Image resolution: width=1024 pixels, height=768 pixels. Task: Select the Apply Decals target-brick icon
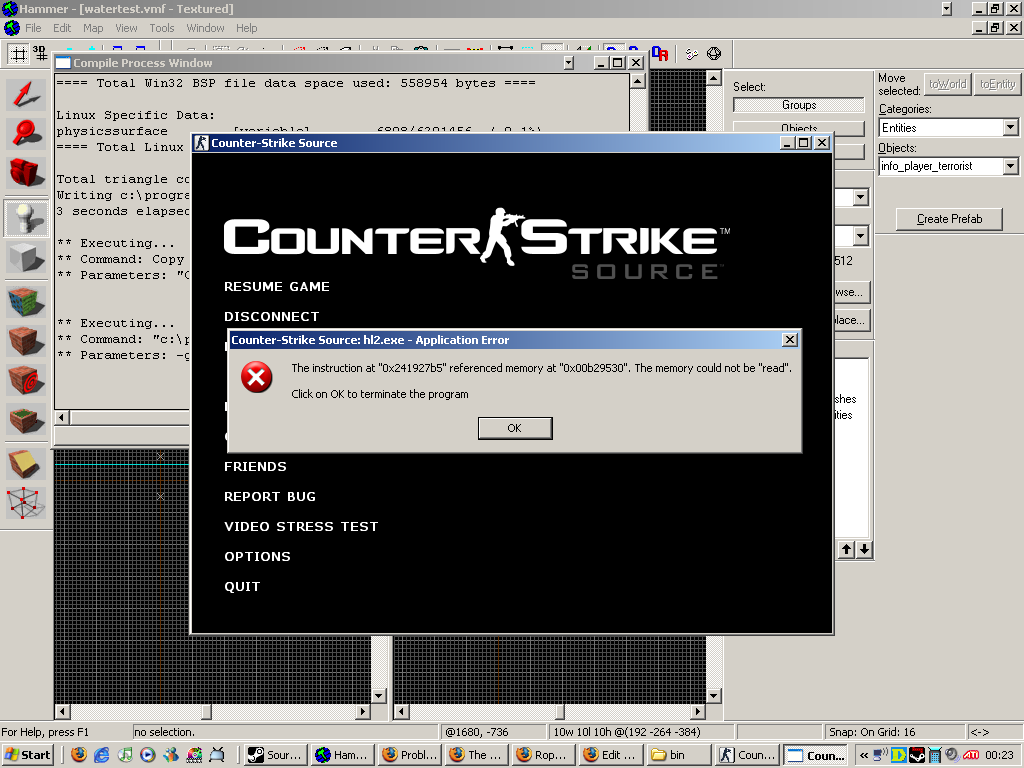point(26,380)
